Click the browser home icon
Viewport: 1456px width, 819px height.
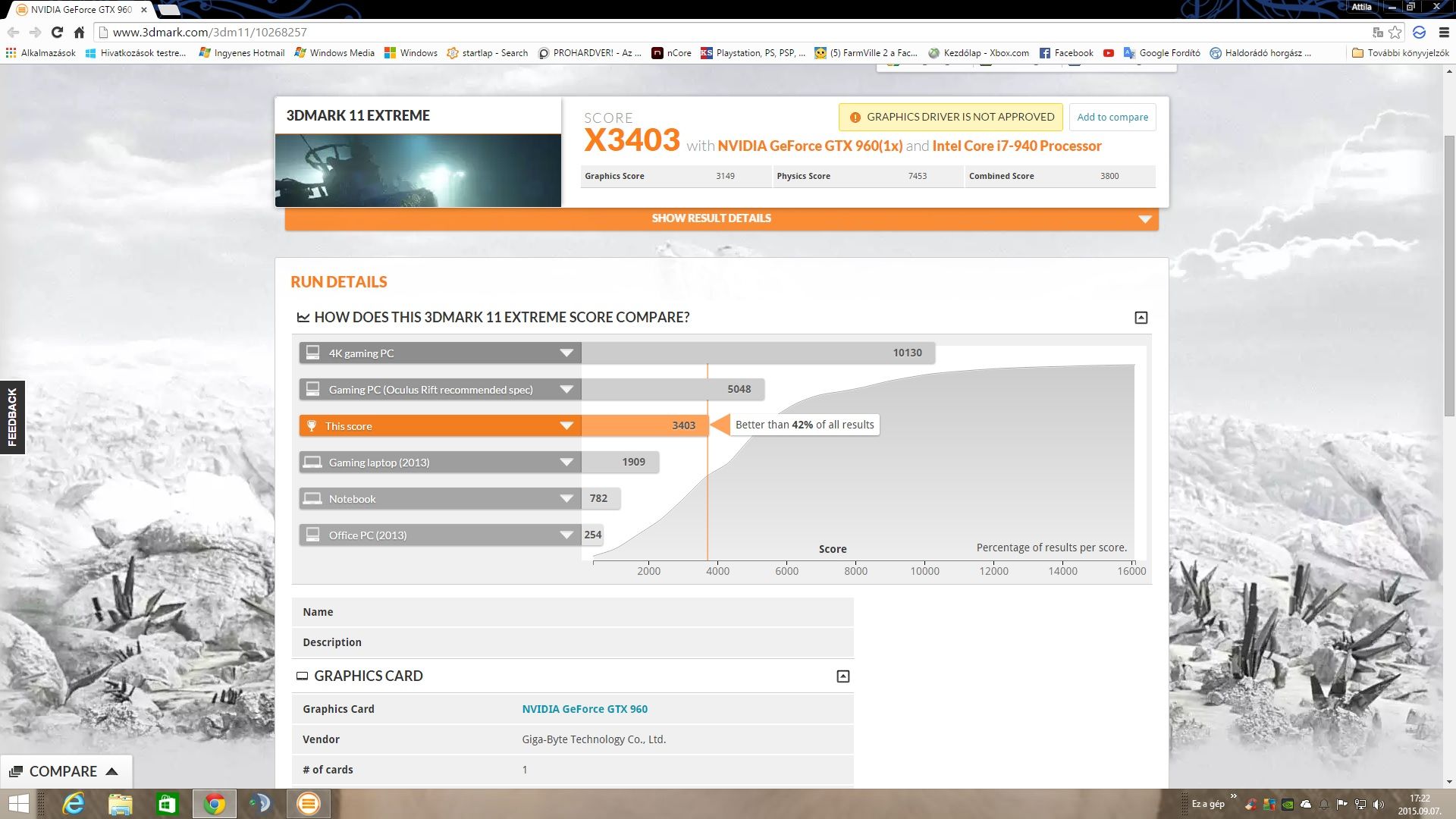[79, 32]
